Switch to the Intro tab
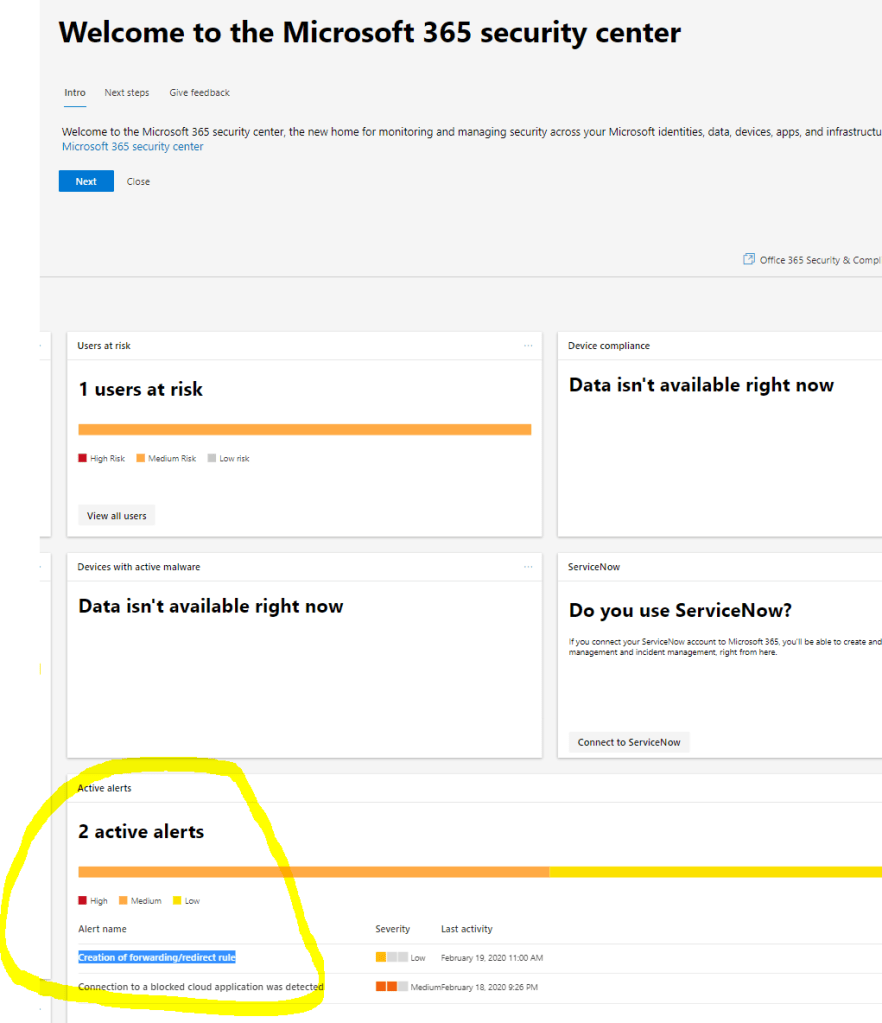 pos(75,93)
